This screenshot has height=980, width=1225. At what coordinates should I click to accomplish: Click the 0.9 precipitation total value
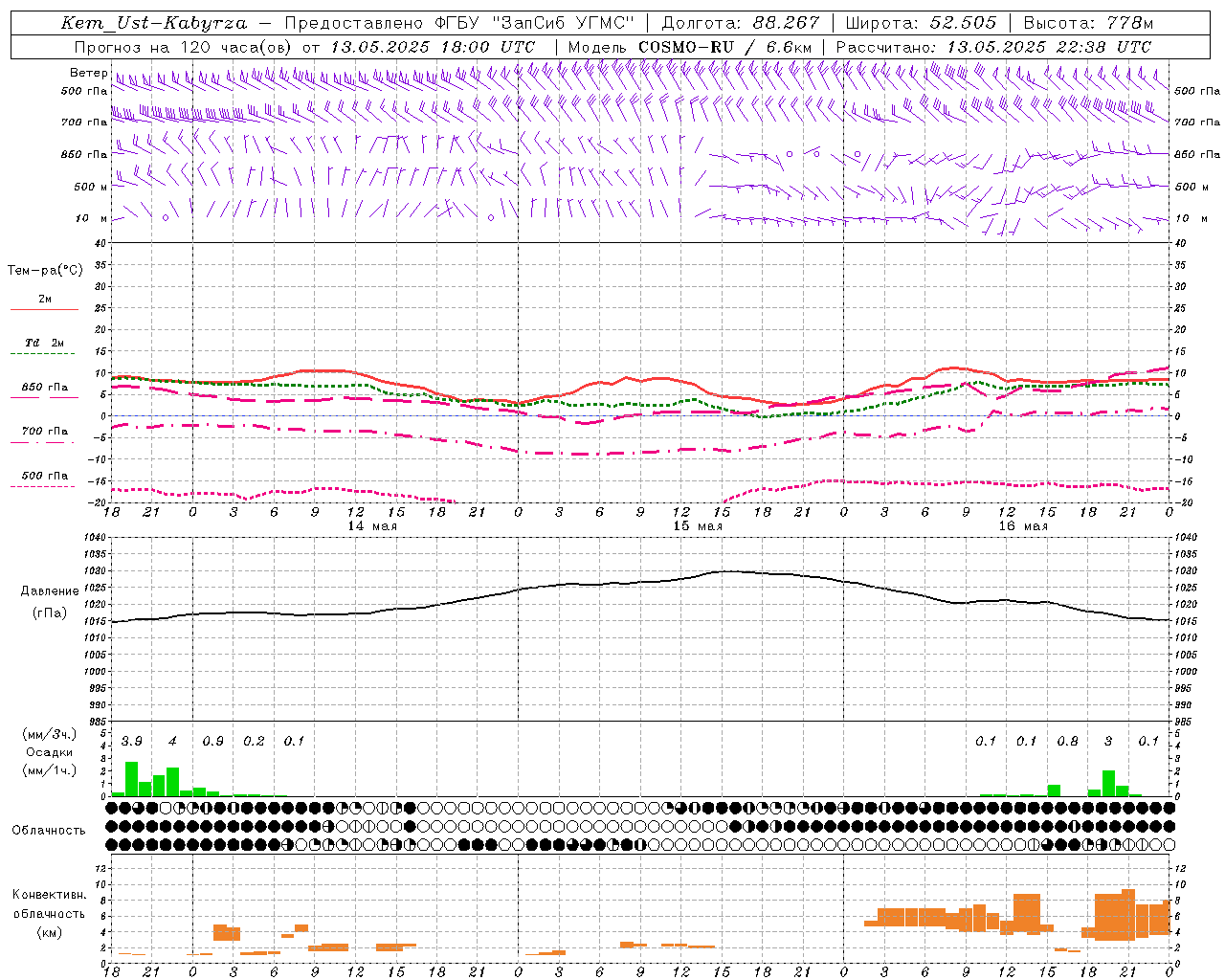[x=213, y=741]
